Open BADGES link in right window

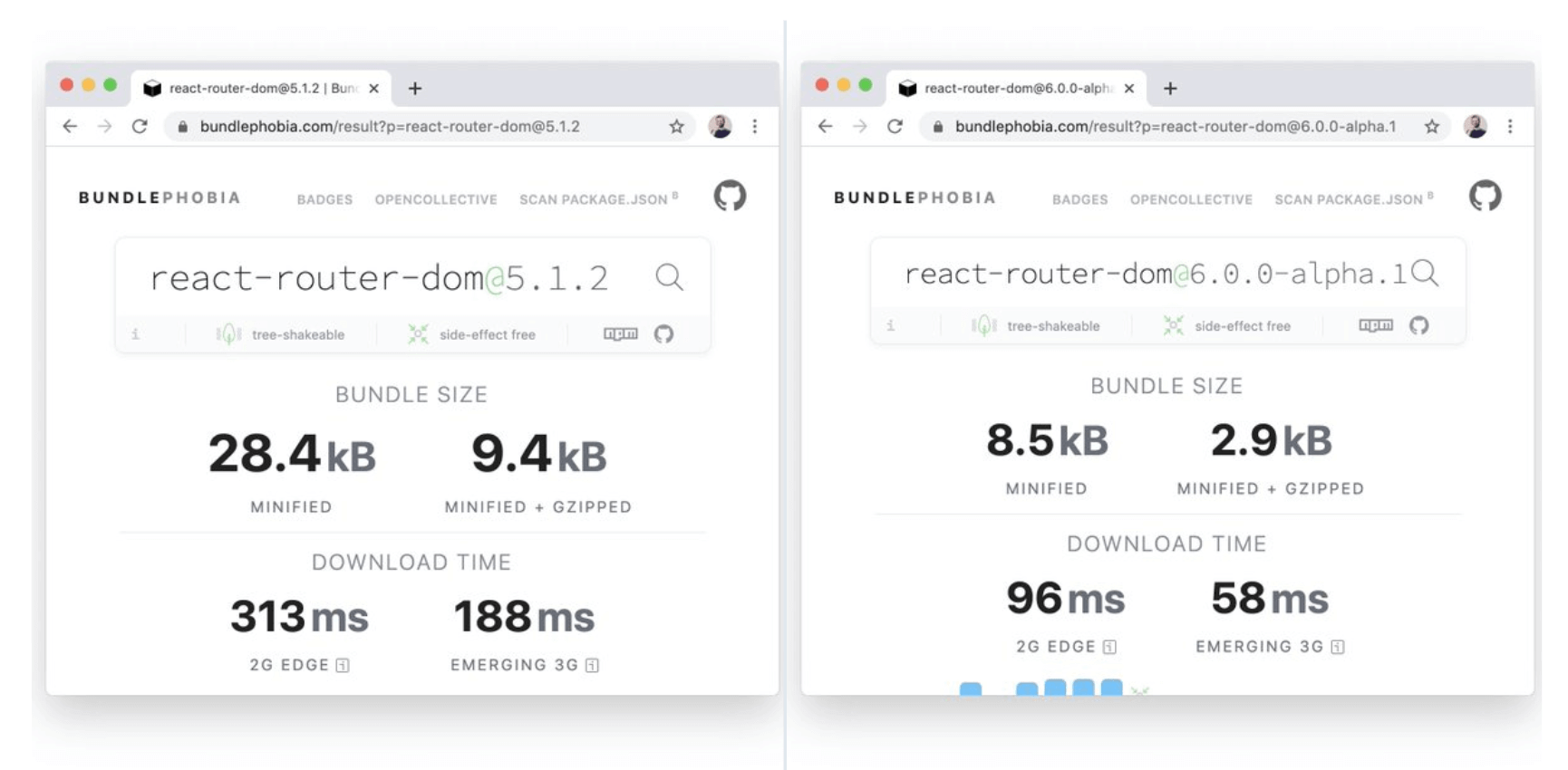click(x=1079, y=199)
